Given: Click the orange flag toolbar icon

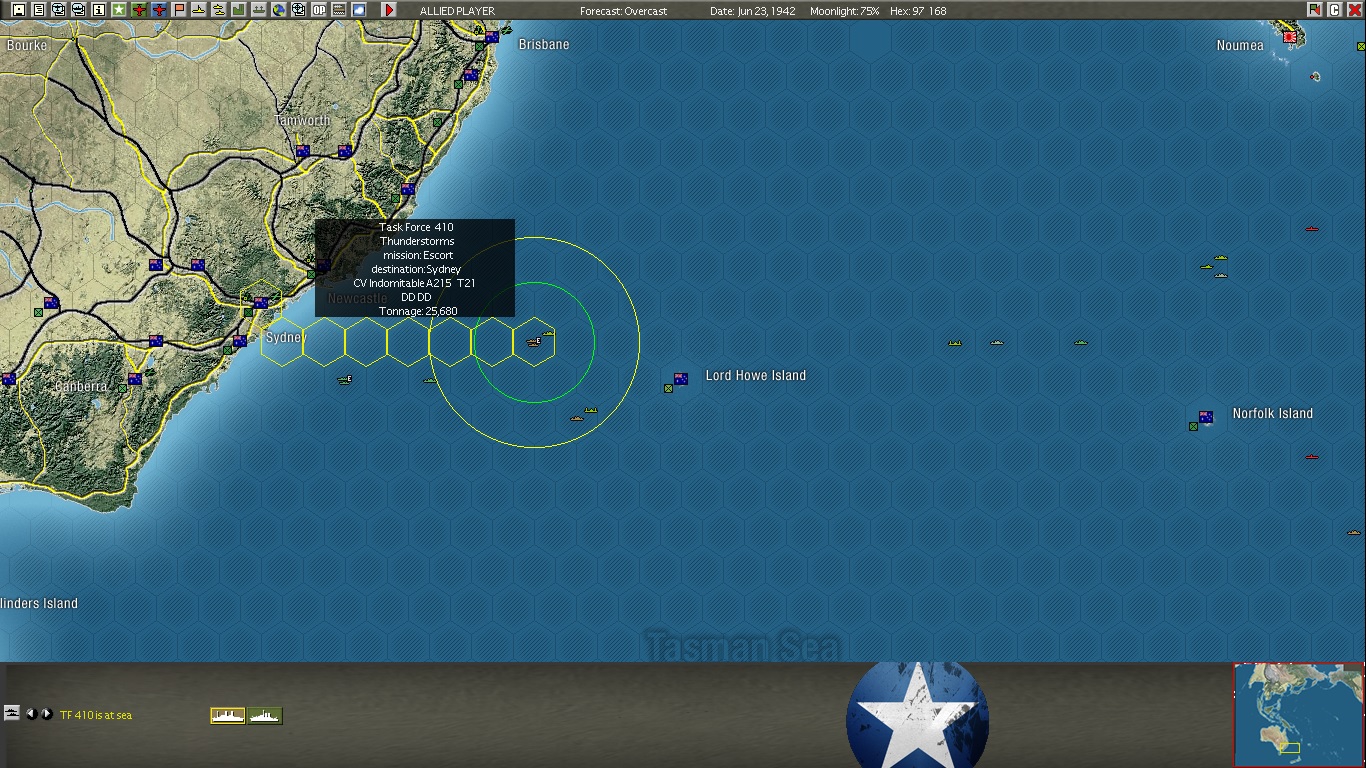Looking at the screenshot, I should click(x=179, y=10).
